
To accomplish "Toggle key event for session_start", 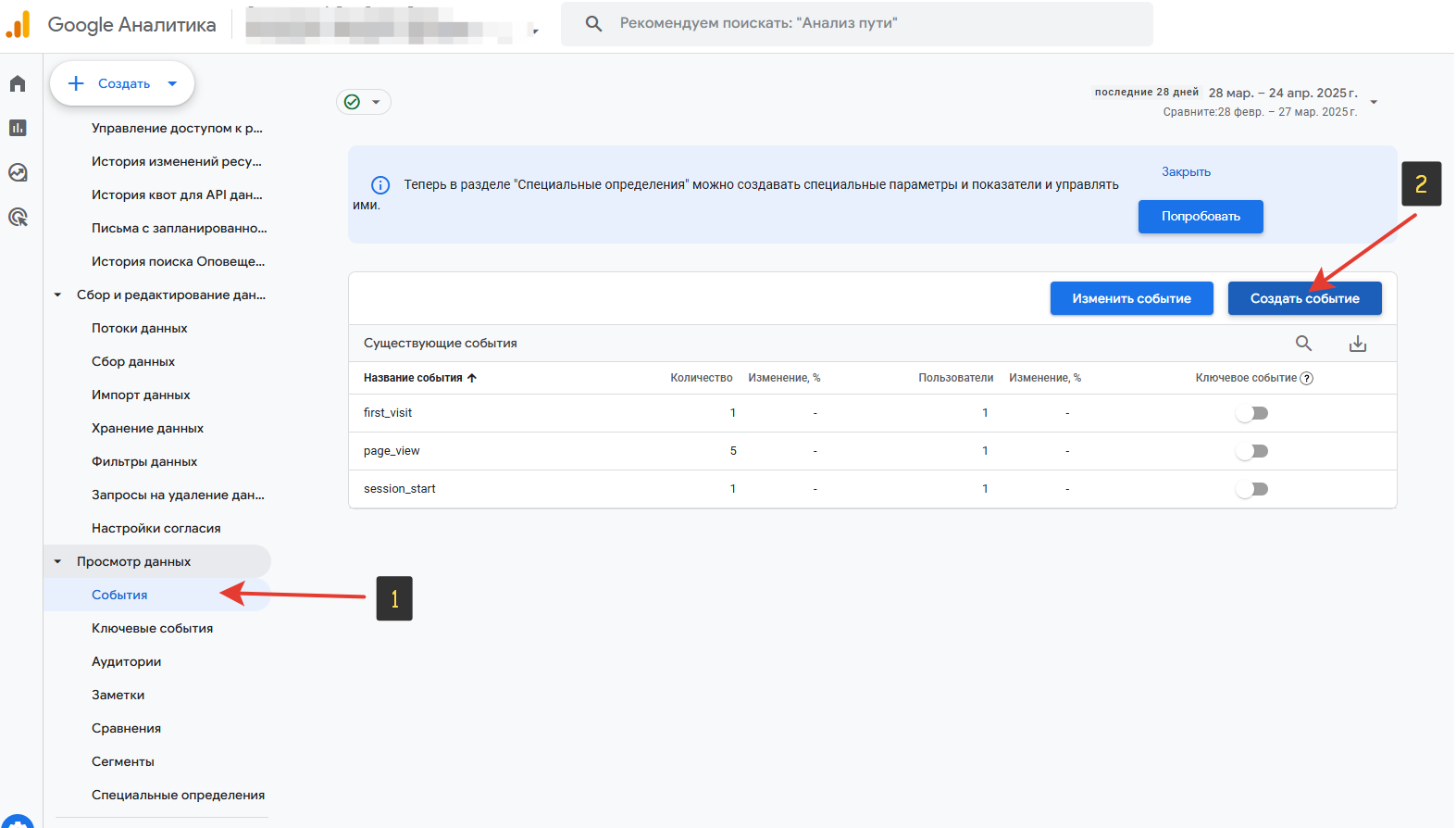I will [1251, 489].
